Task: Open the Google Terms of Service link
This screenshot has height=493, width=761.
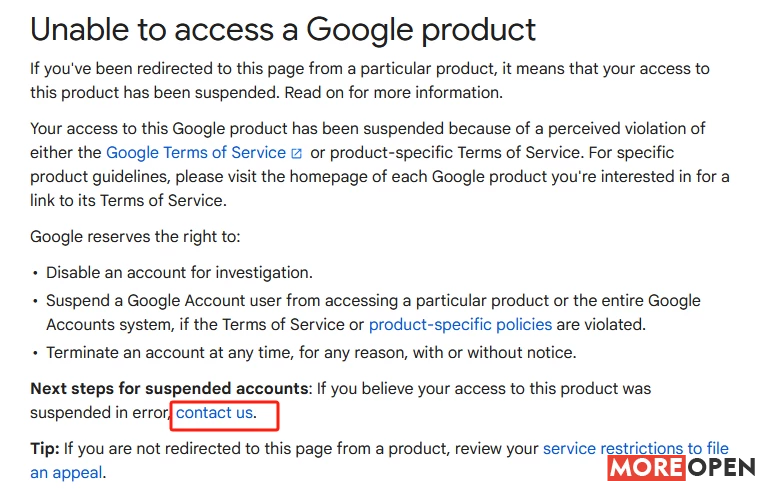Action: [196, 152]
